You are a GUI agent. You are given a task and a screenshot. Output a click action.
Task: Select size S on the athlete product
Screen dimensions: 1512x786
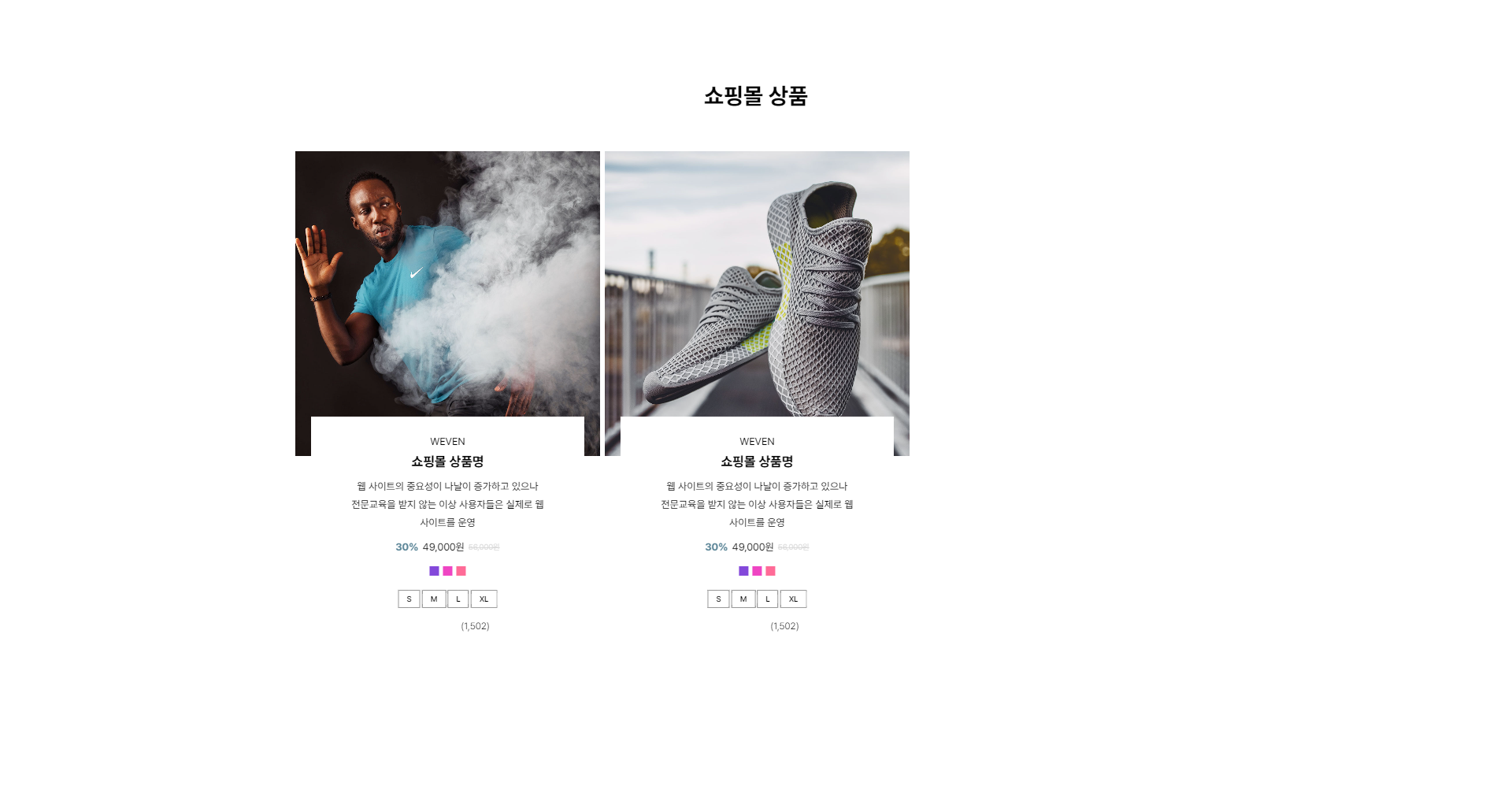tap(409, 599)
